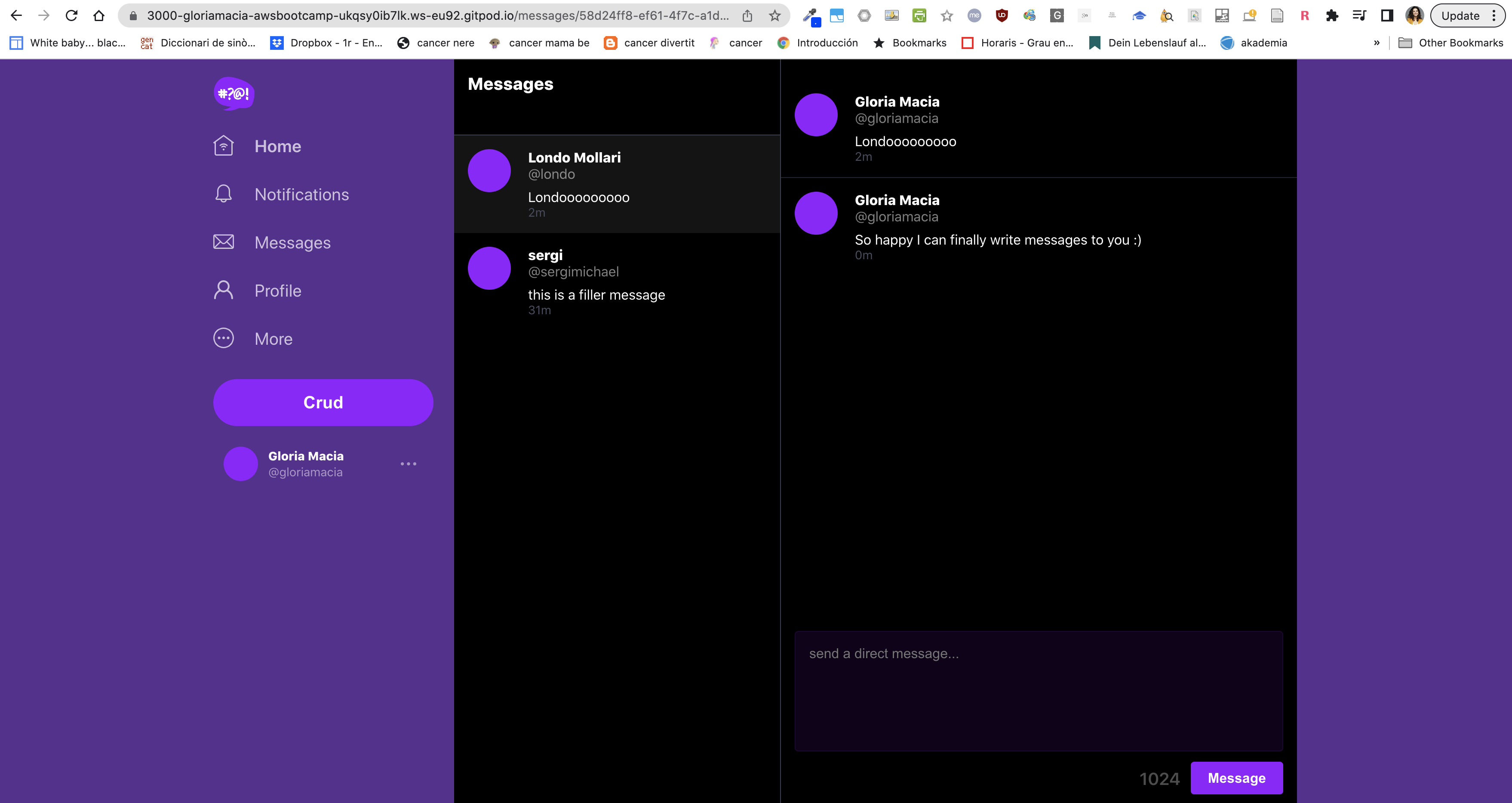Open the share icon in the address bar

tap(747, 15)
